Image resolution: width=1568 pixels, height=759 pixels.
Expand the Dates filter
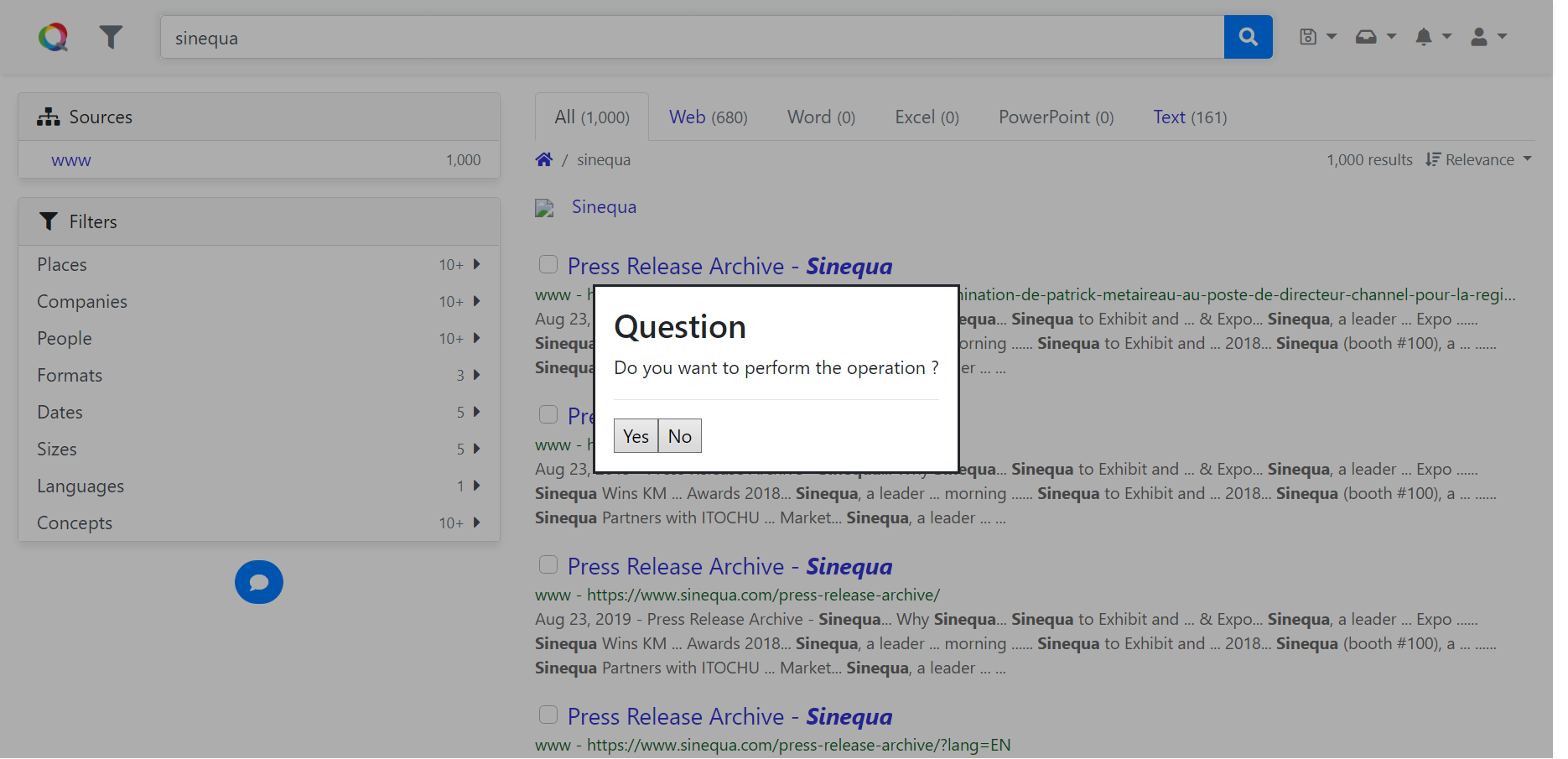(259, 412)
